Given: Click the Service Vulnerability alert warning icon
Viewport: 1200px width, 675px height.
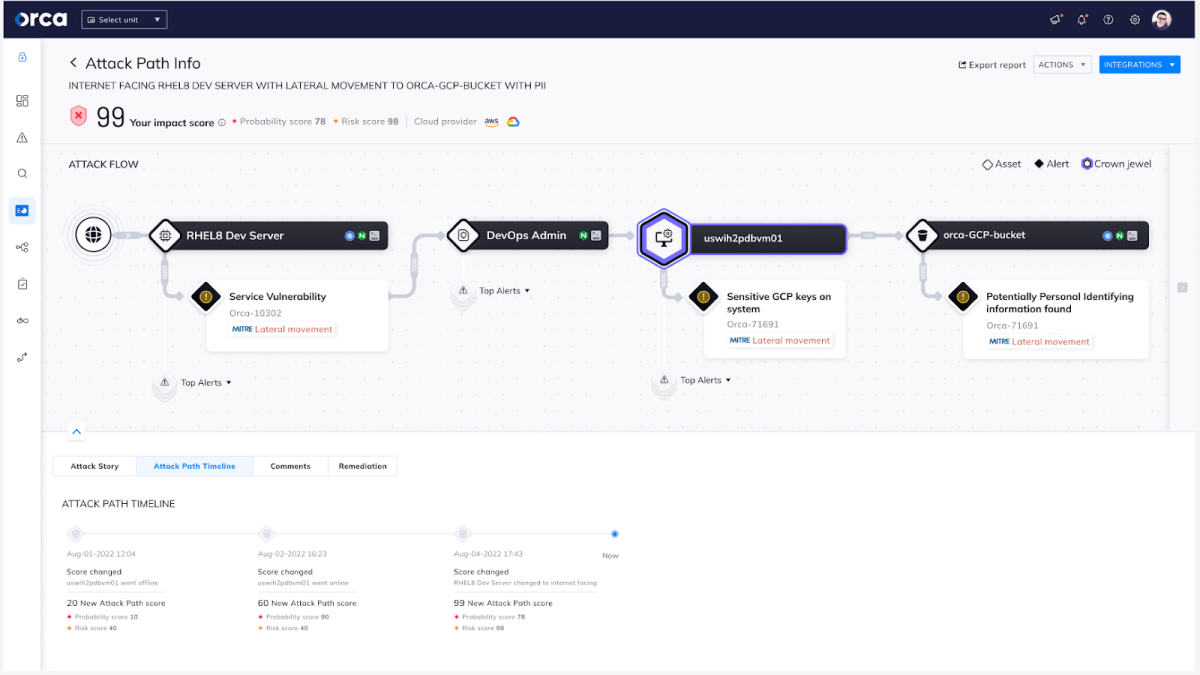Looking at the screenshot, I should [206, 297].
